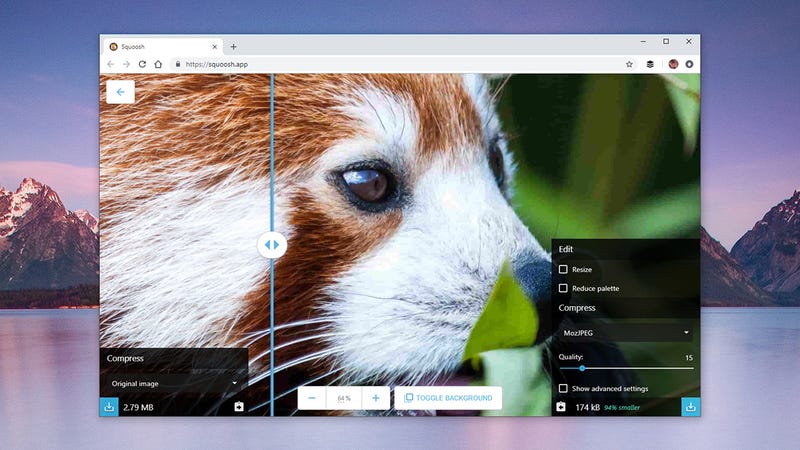
Task: Bookmark this page with the star icon
Action: [x=629, y=64]
